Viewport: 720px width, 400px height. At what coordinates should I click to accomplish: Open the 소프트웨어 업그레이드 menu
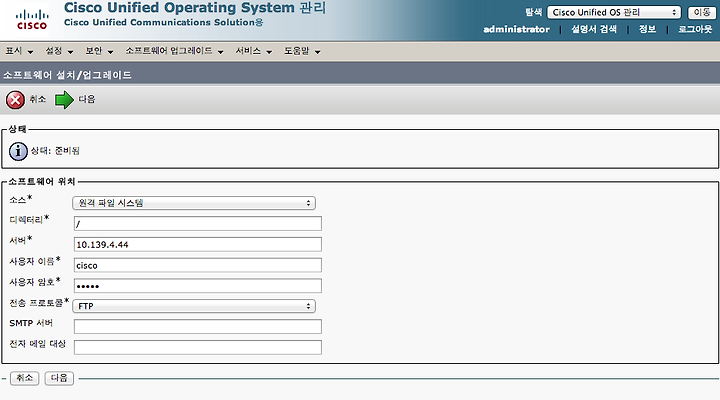point(174,51)
